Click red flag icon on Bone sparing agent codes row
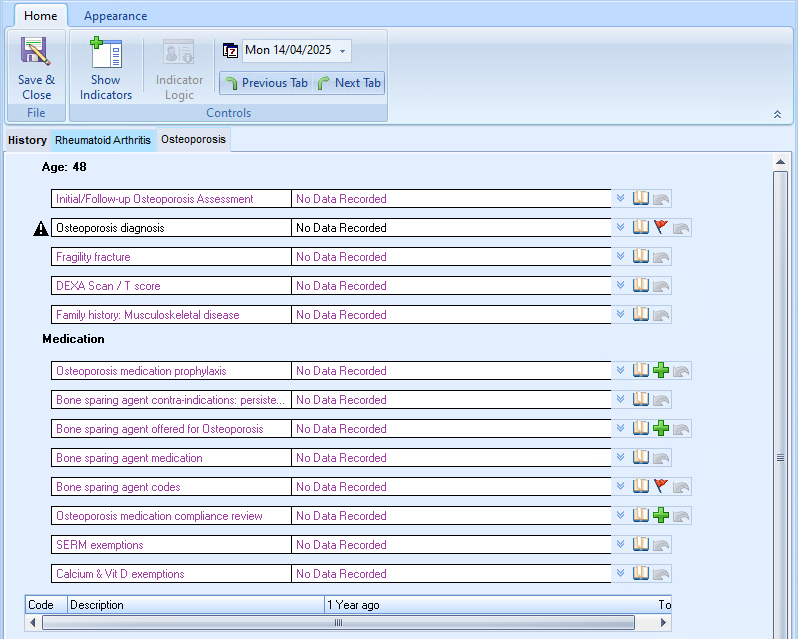 click(x=661, y=486)
